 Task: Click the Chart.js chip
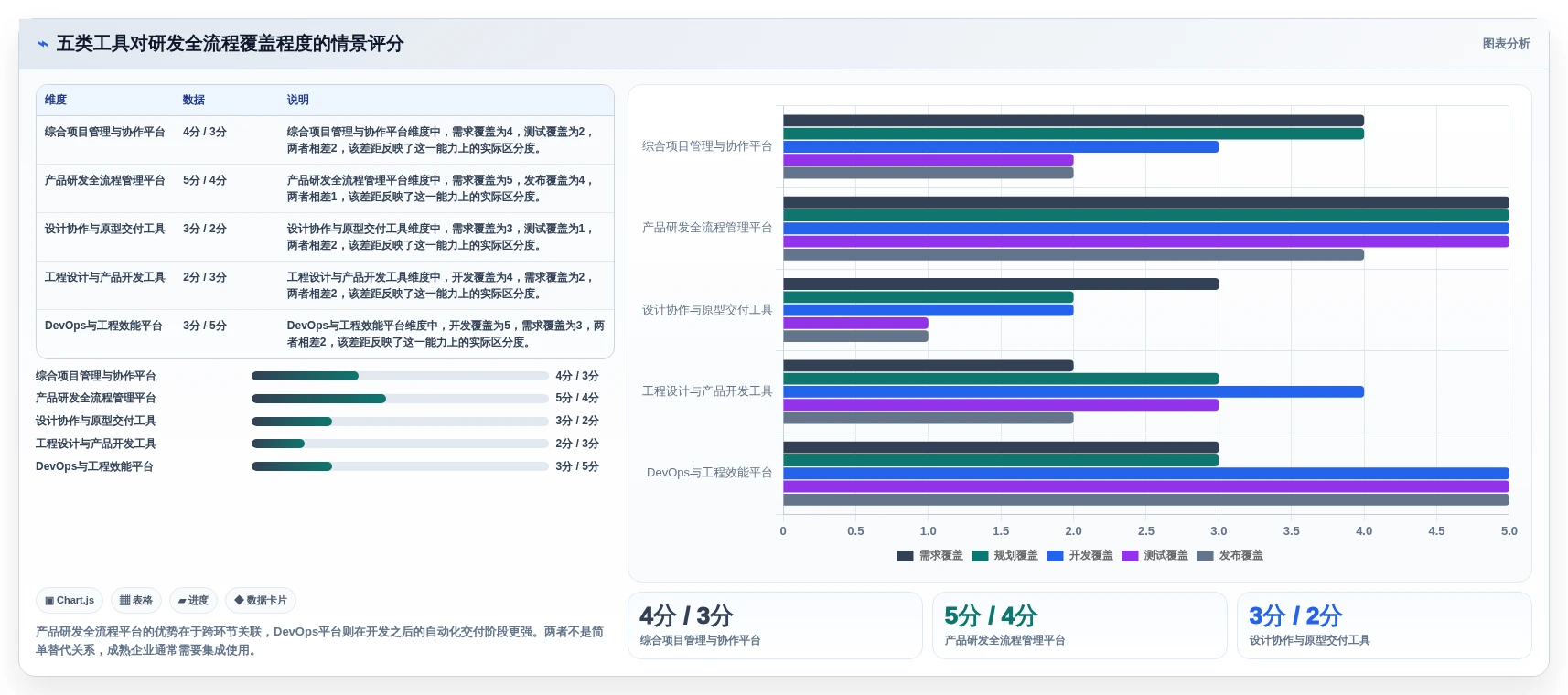coord(70,601)
